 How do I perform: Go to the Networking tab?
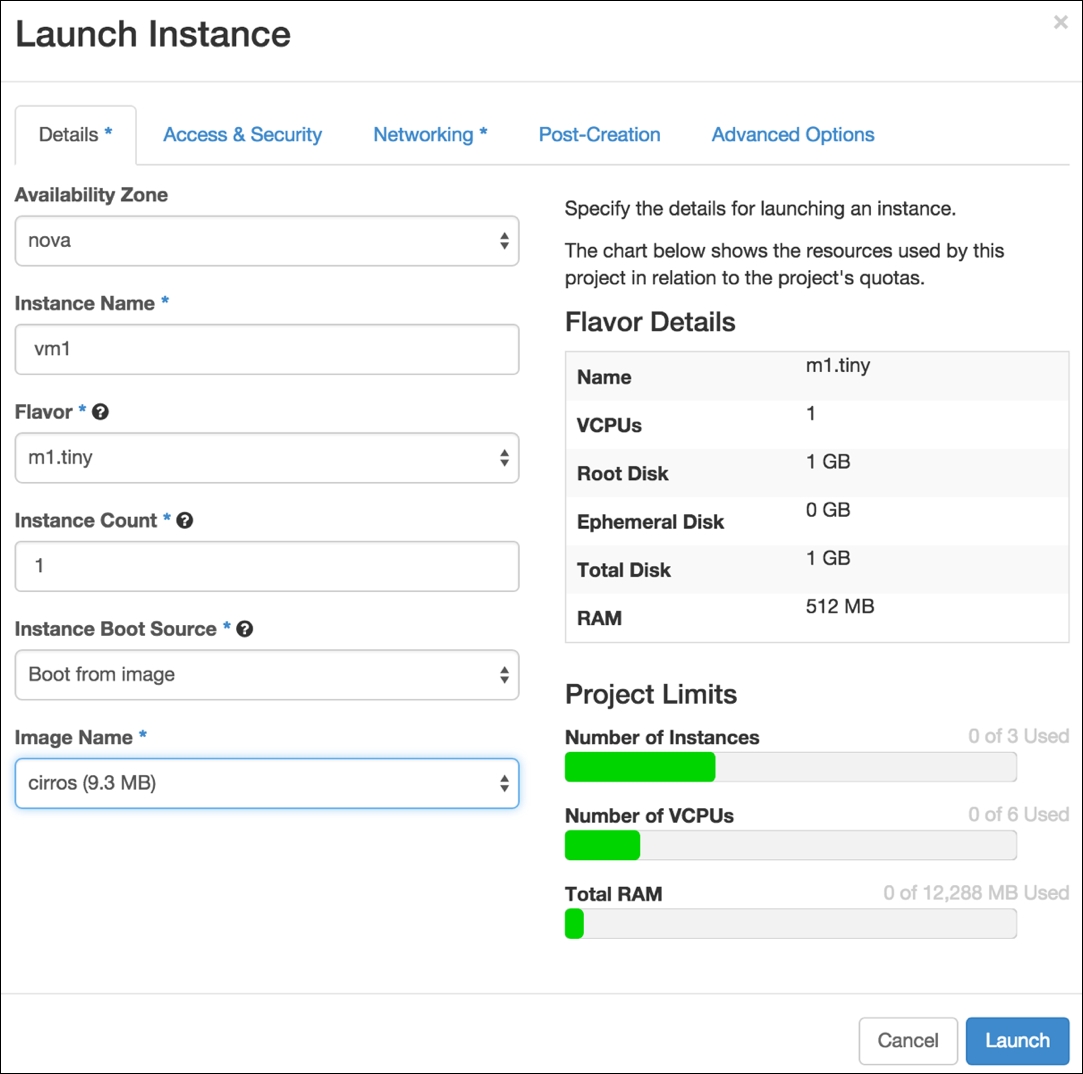click(430, 135)
